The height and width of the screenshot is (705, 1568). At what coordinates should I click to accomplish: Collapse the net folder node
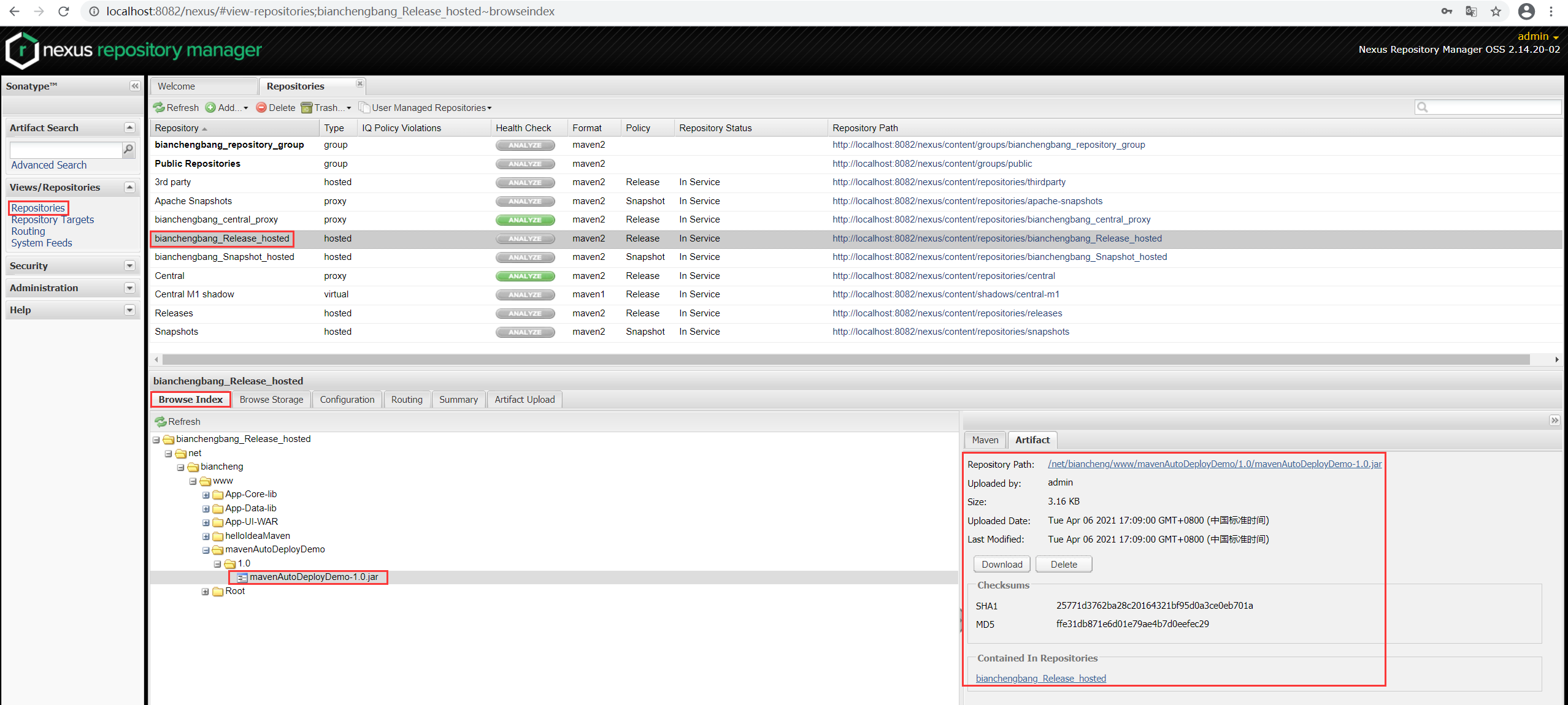pyautogui.click(x=169, y=454)
